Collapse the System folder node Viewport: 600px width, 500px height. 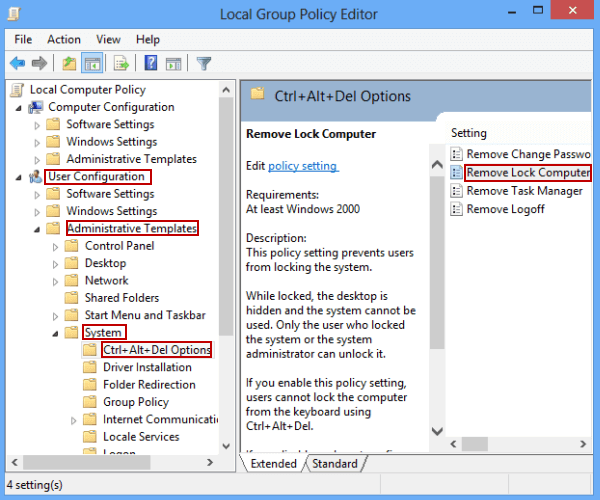tap(55, 334)
